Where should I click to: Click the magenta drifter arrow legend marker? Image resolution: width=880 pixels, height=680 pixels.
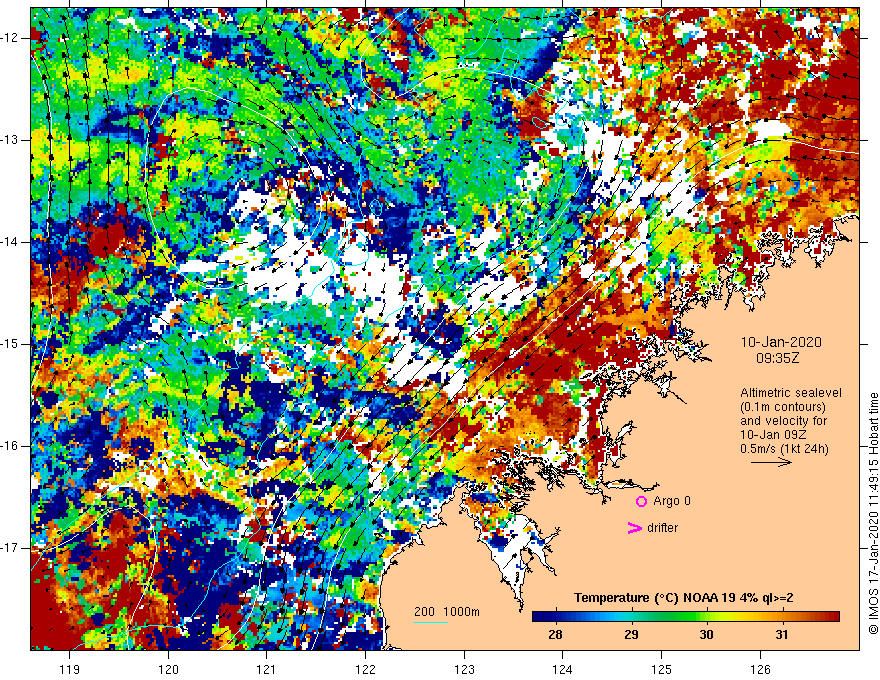(x=635, y=528)
